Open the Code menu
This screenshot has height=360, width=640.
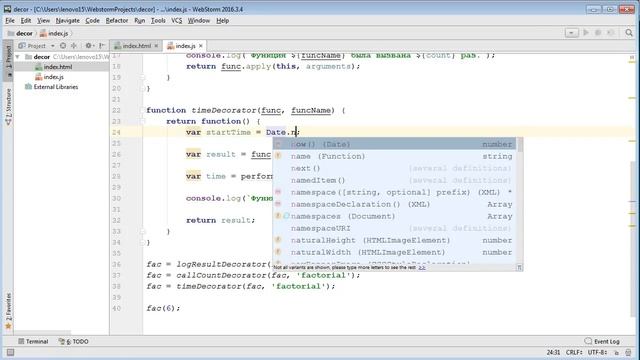click(x=92, y=20)
